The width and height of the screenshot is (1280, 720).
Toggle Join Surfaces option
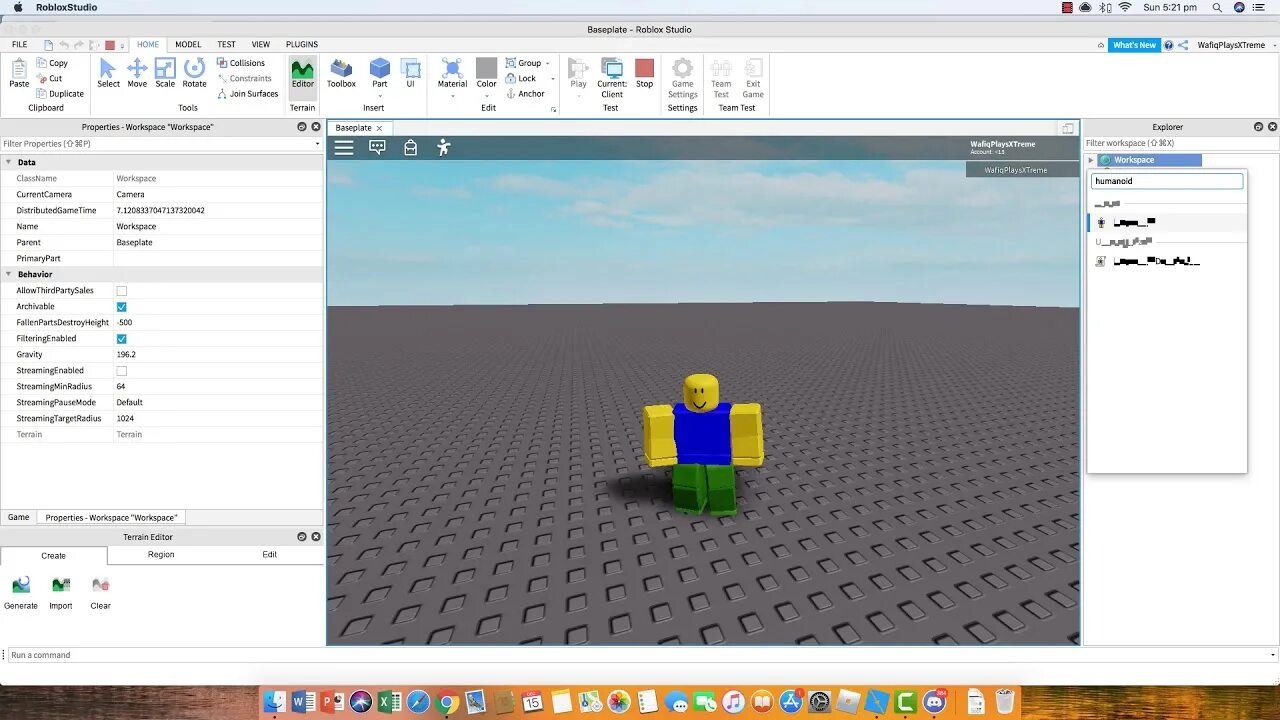[247, 94]
